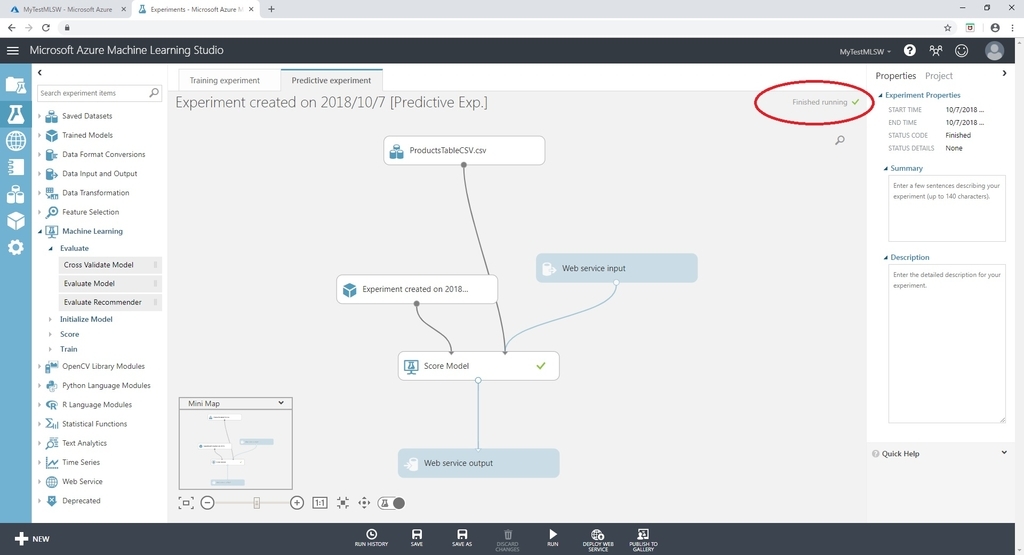Open the Experiments flask sidebar icon
This screenshot has width=1024, height=555.
click(16, 114)
